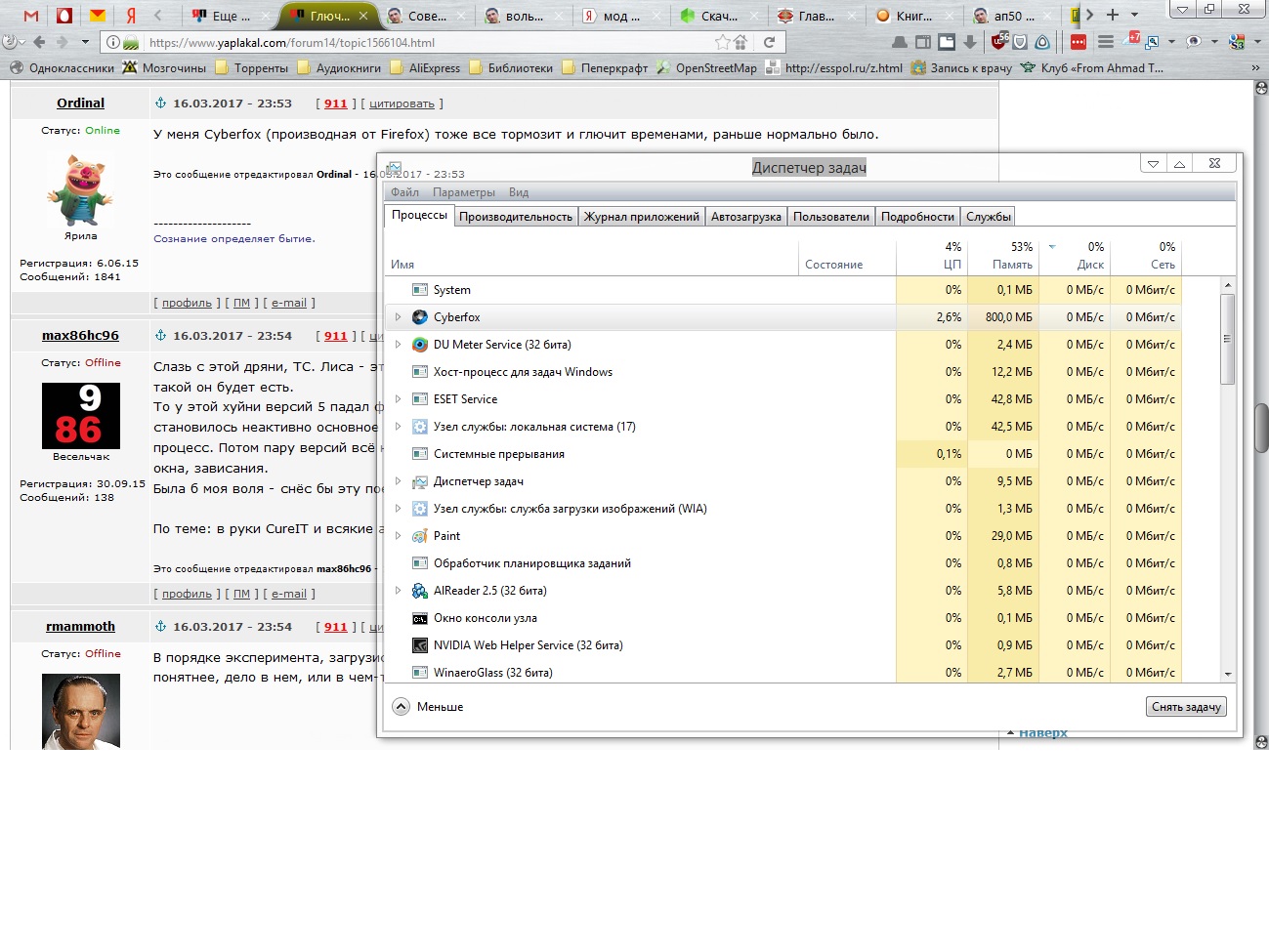Switch to the Производительность tab
This screenshot has height=952, width=1269.
[x=516, y=217]
